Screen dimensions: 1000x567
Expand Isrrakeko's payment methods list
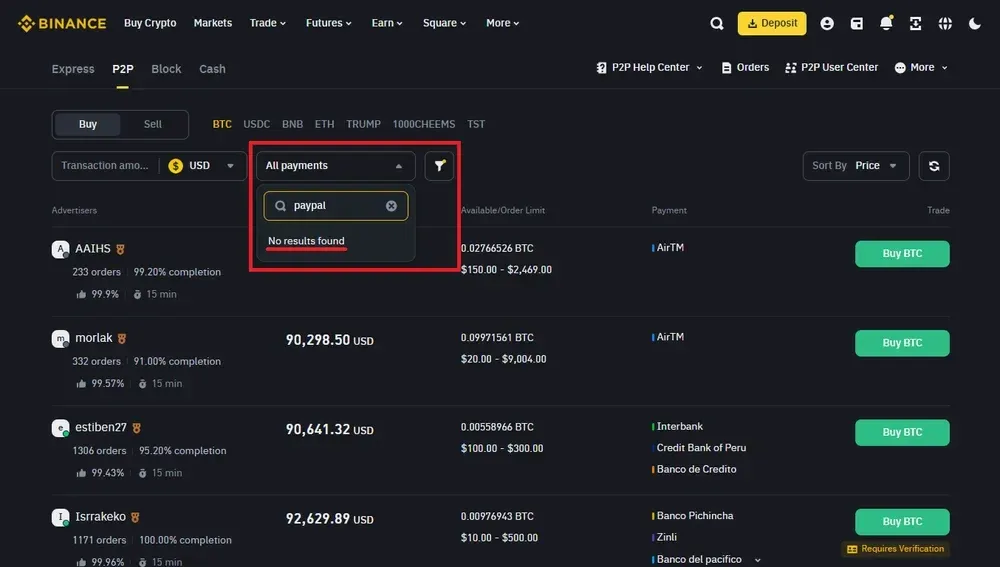tap(758, 560)
